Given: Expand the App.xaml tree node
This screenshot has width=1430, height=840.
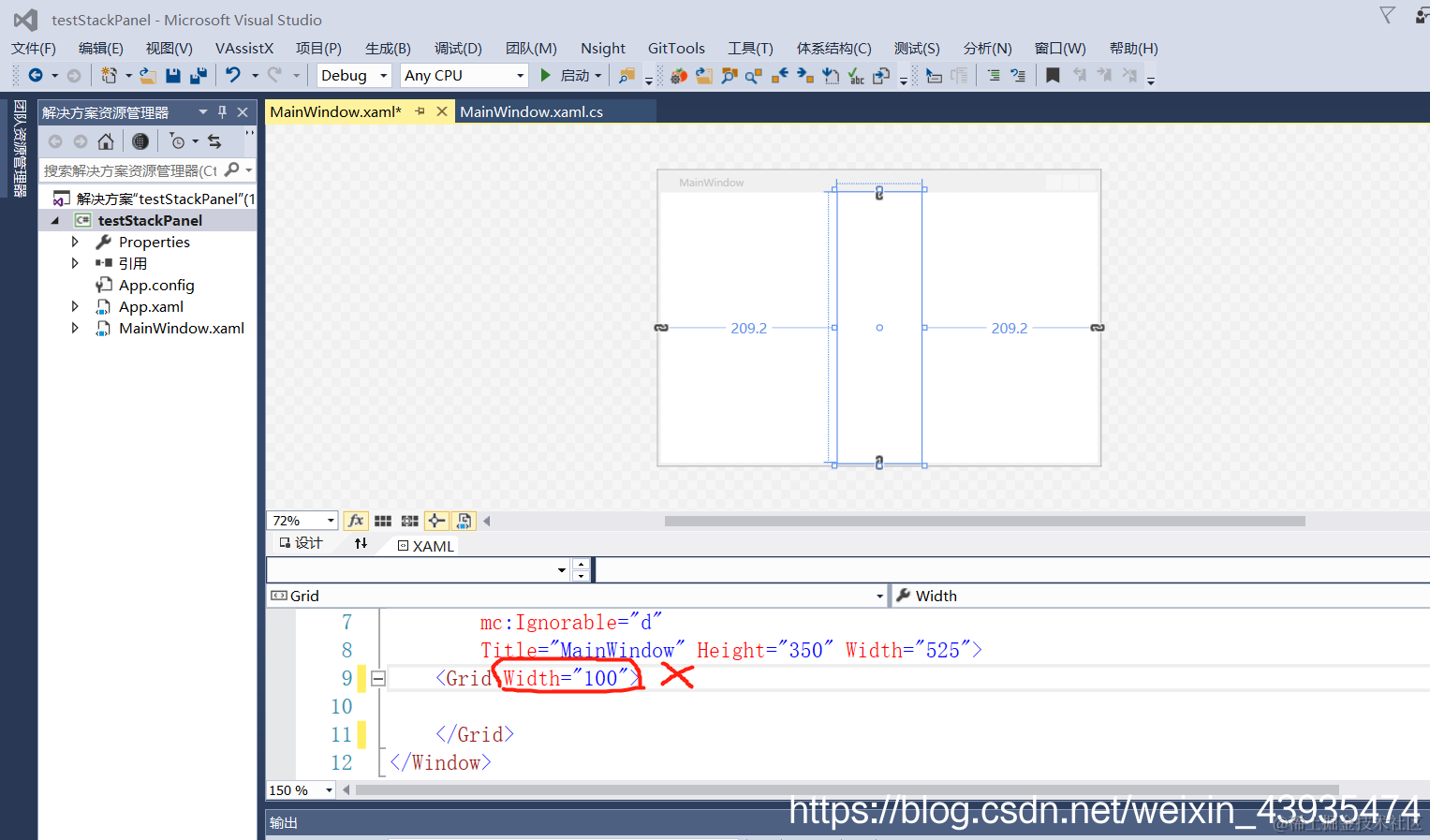Looking at the screenshot, I should 75,306.
